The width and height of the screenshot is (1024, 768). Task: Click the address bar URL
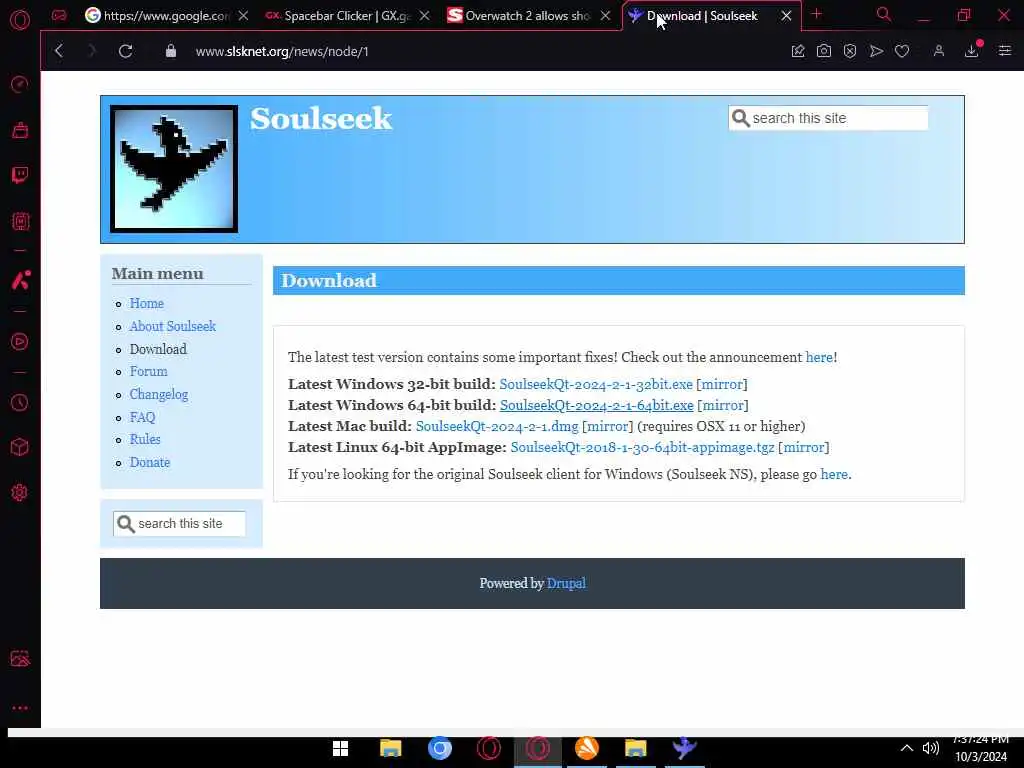282,52
